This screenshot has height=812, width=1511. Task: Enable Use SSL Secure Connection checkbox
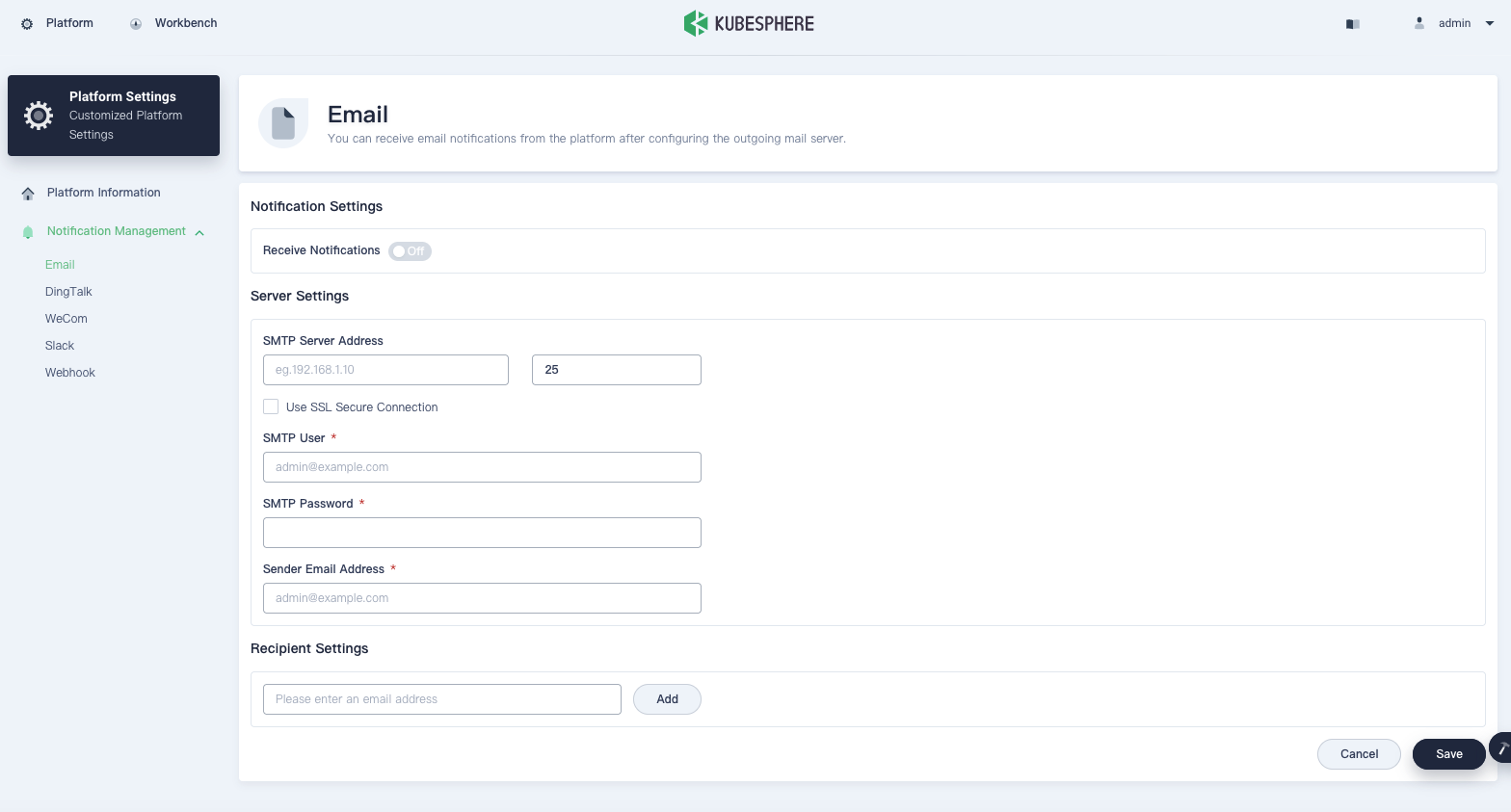(271, 407)
